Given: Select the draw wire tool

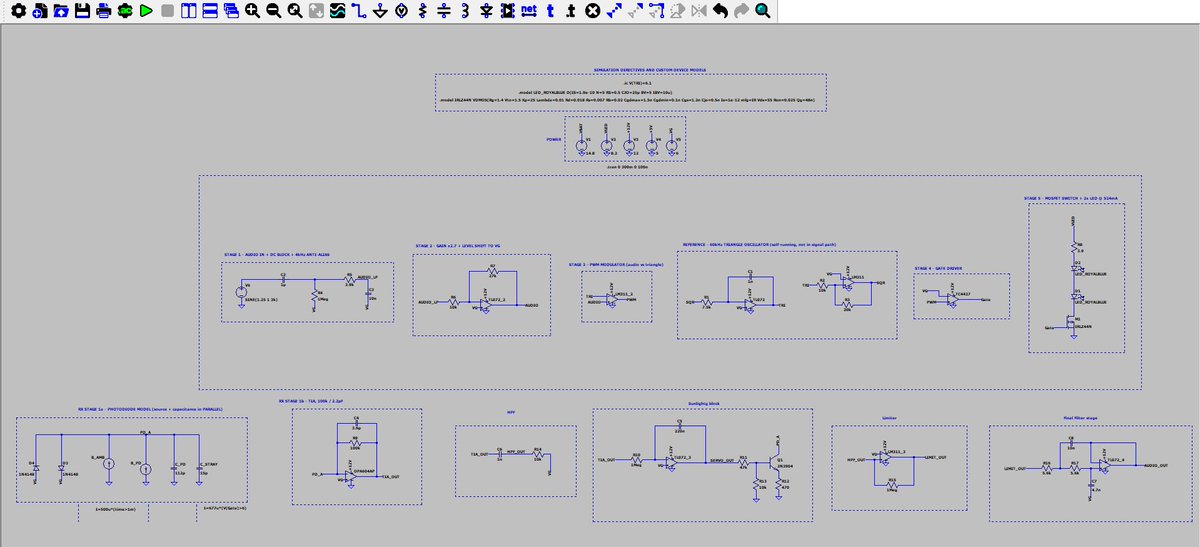Looking at the screenshot, I should 359,11.
